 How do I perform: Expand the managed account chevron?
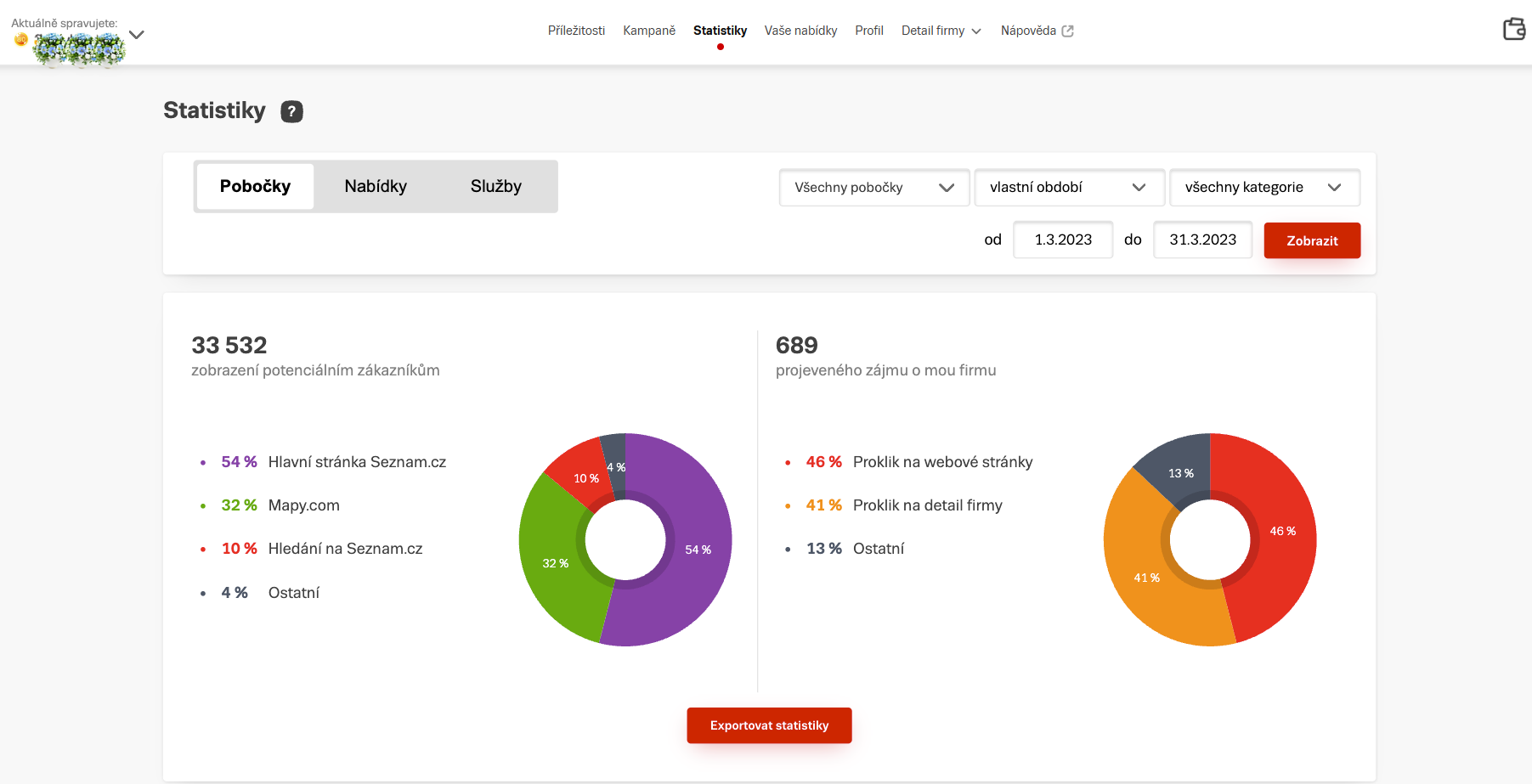tap(137, 35)
